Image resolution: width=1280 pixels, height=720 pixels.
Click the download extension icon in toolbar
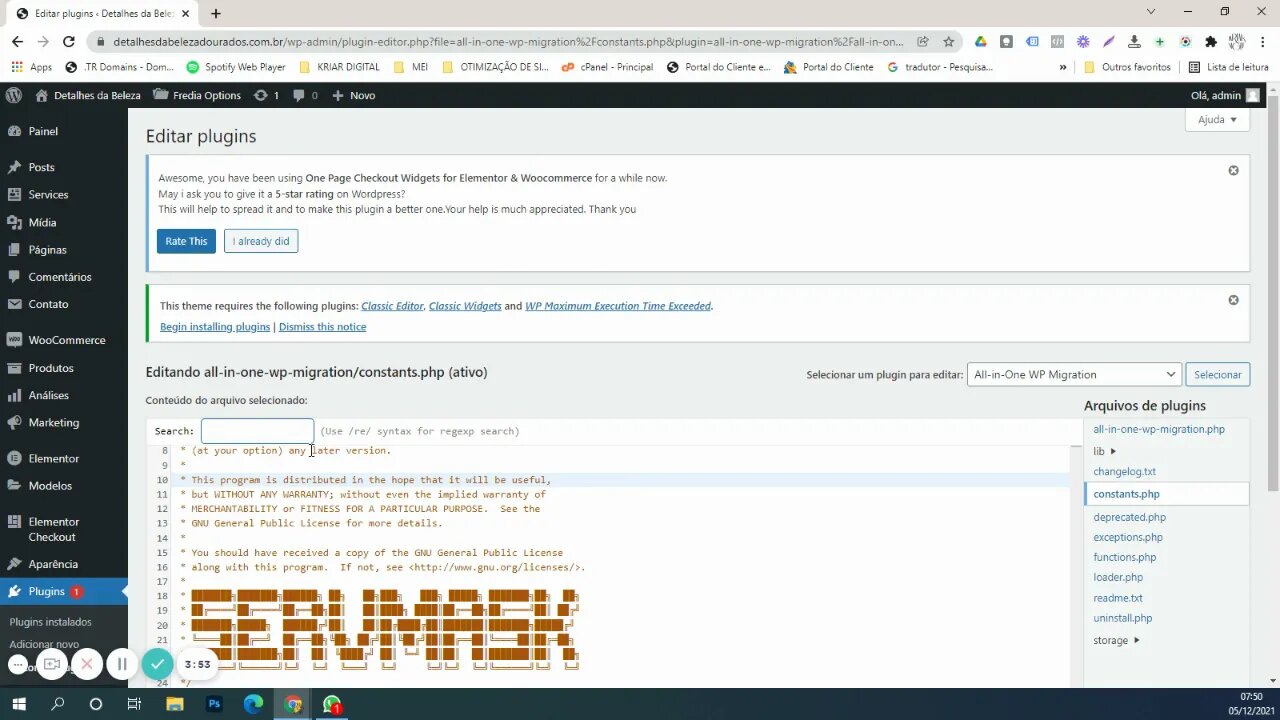(1134, 42)
